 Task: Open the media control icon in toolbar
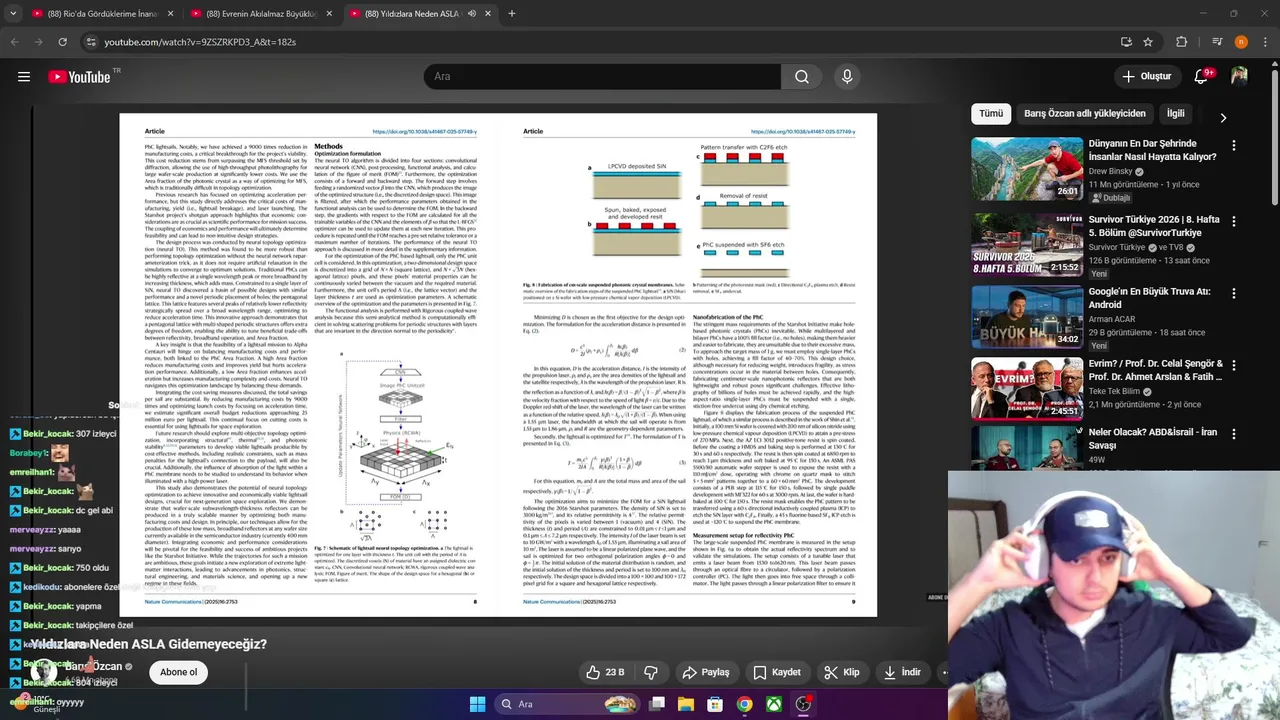[x=1217, y=42]
